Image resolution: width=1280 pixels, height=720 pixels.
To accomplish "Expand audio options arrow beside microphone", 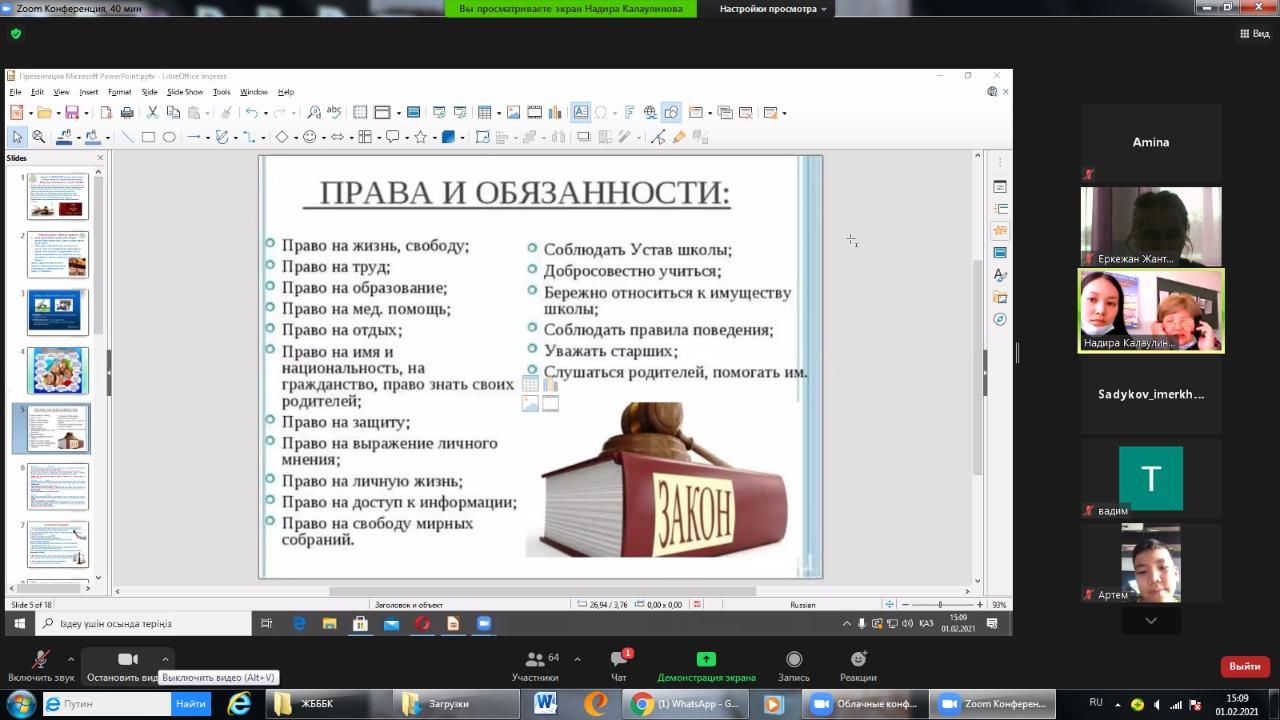I will click(70, 659).
